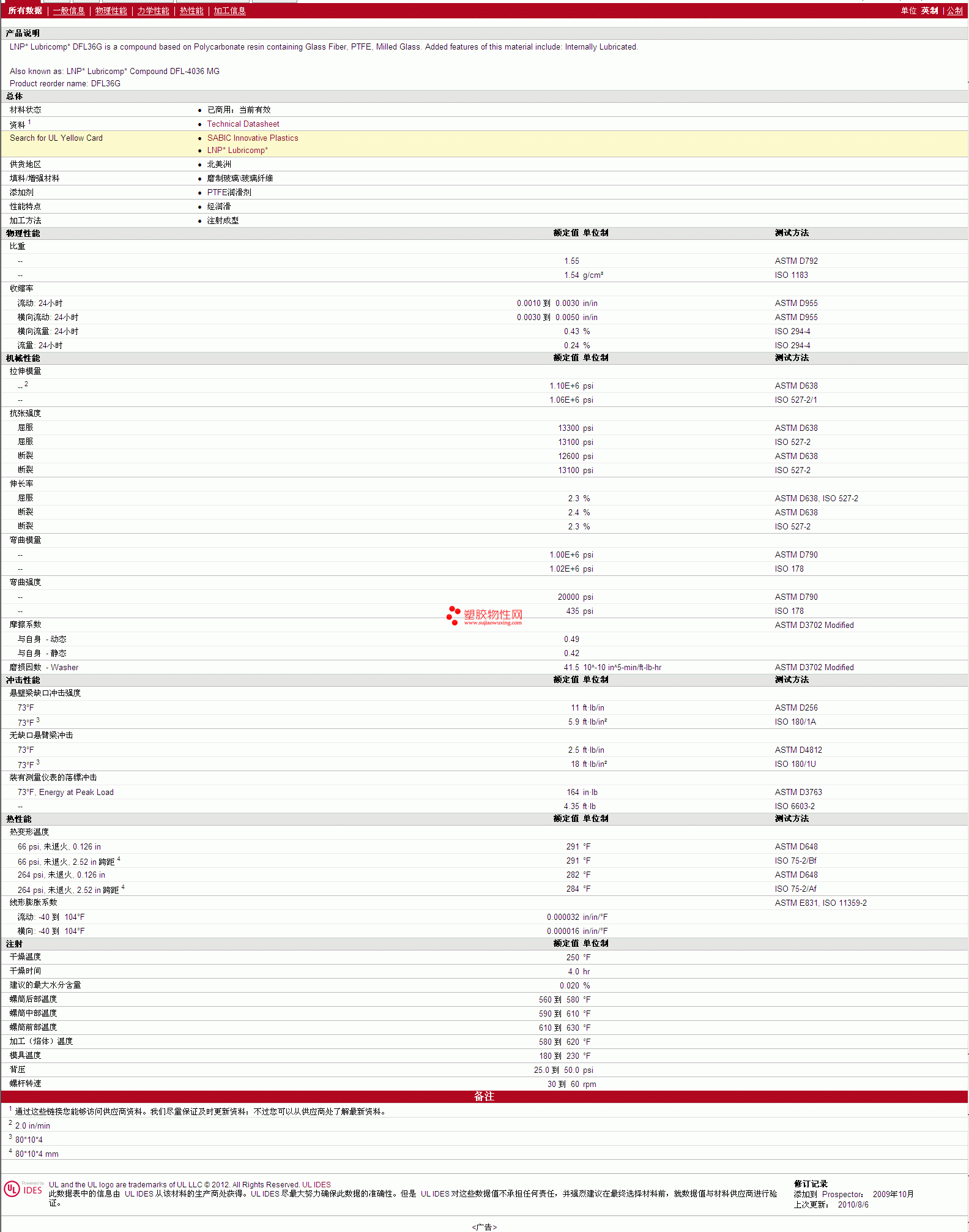Image resolution: width=969 pixels, height=1232 pixels.
Task: Click the ASTM D3763 test method
Action: 798,793
